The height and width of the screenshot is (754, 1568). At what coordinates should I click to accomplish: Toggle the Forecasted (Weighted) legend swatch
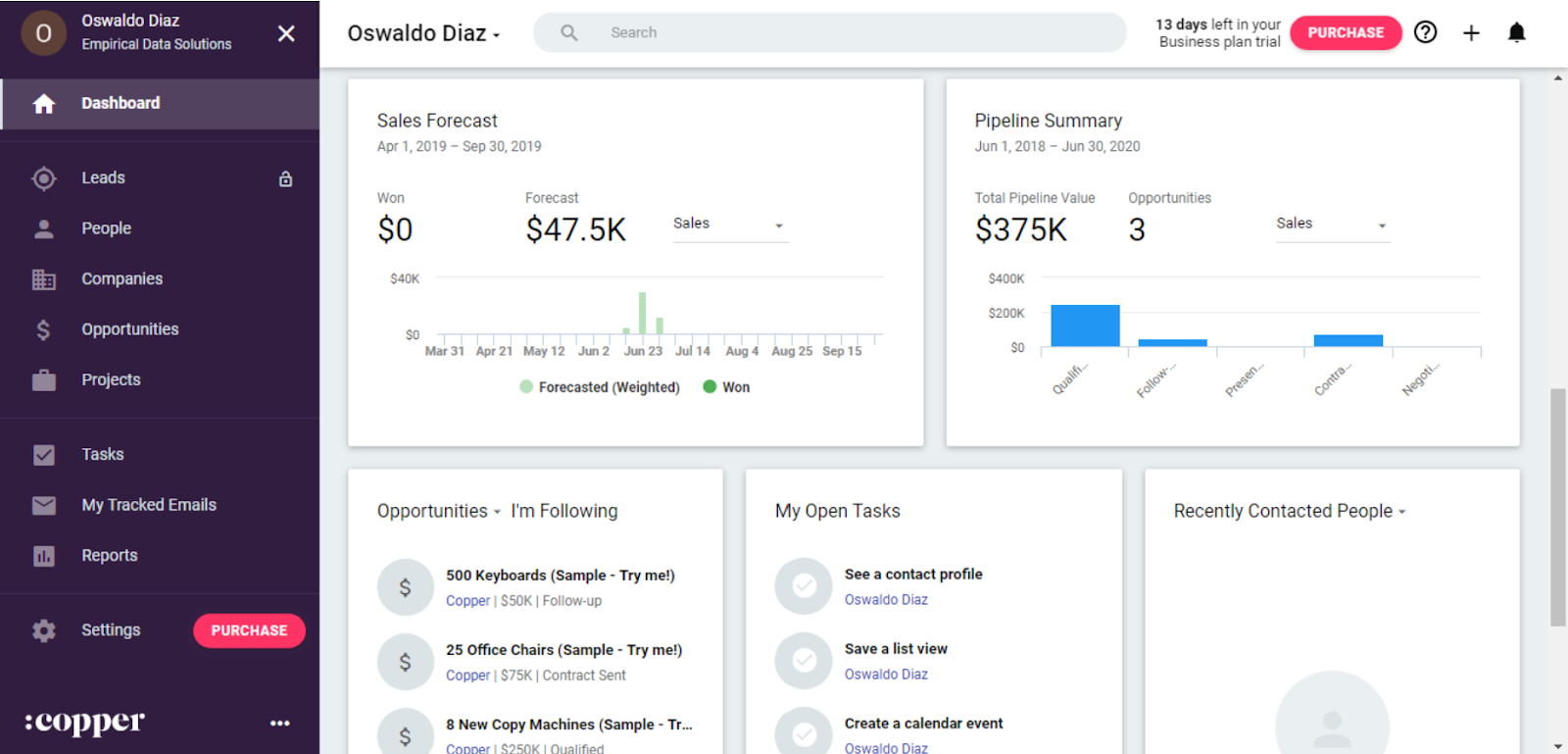click(x=526, y=387)
